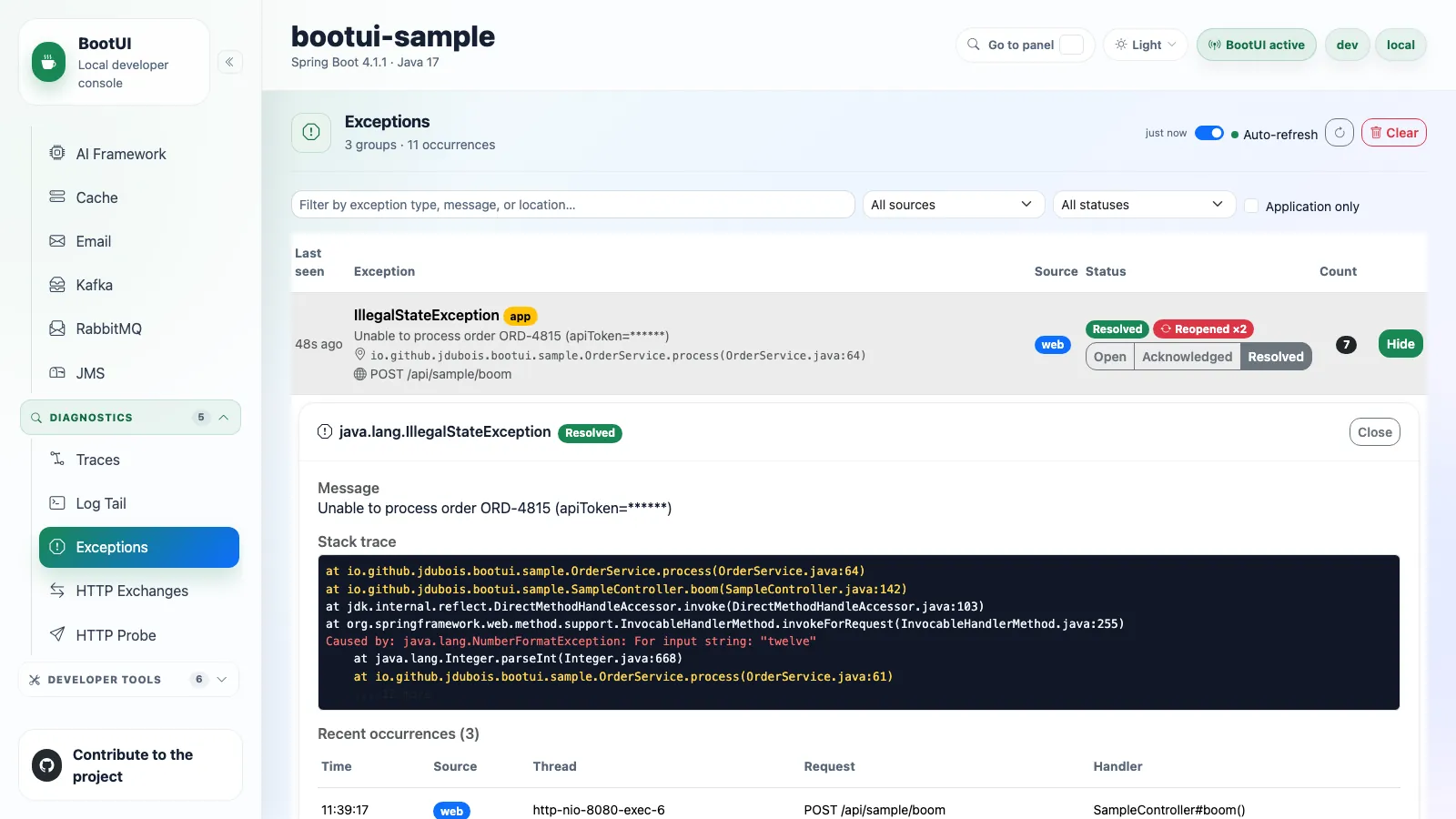
Task: Click the Log Tail terminal icon
Action: pos(57,502)
